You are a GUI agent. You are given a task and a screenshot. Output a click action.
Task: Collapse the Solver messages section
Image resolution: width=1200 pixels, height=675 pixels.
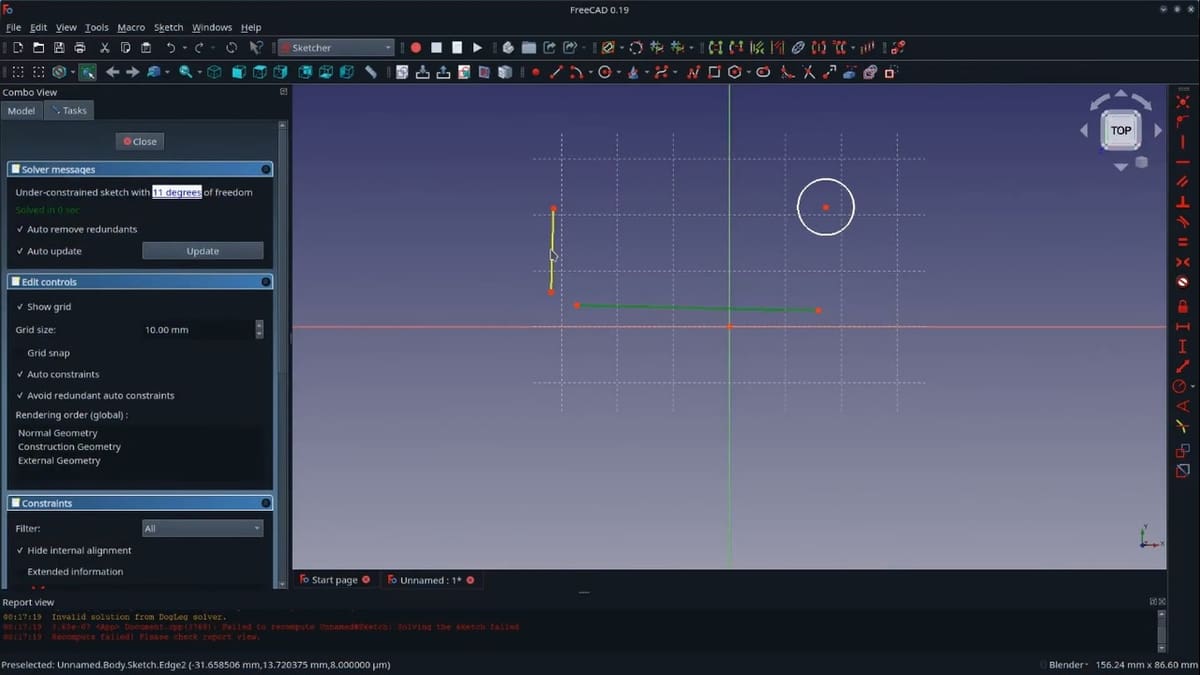266,169
